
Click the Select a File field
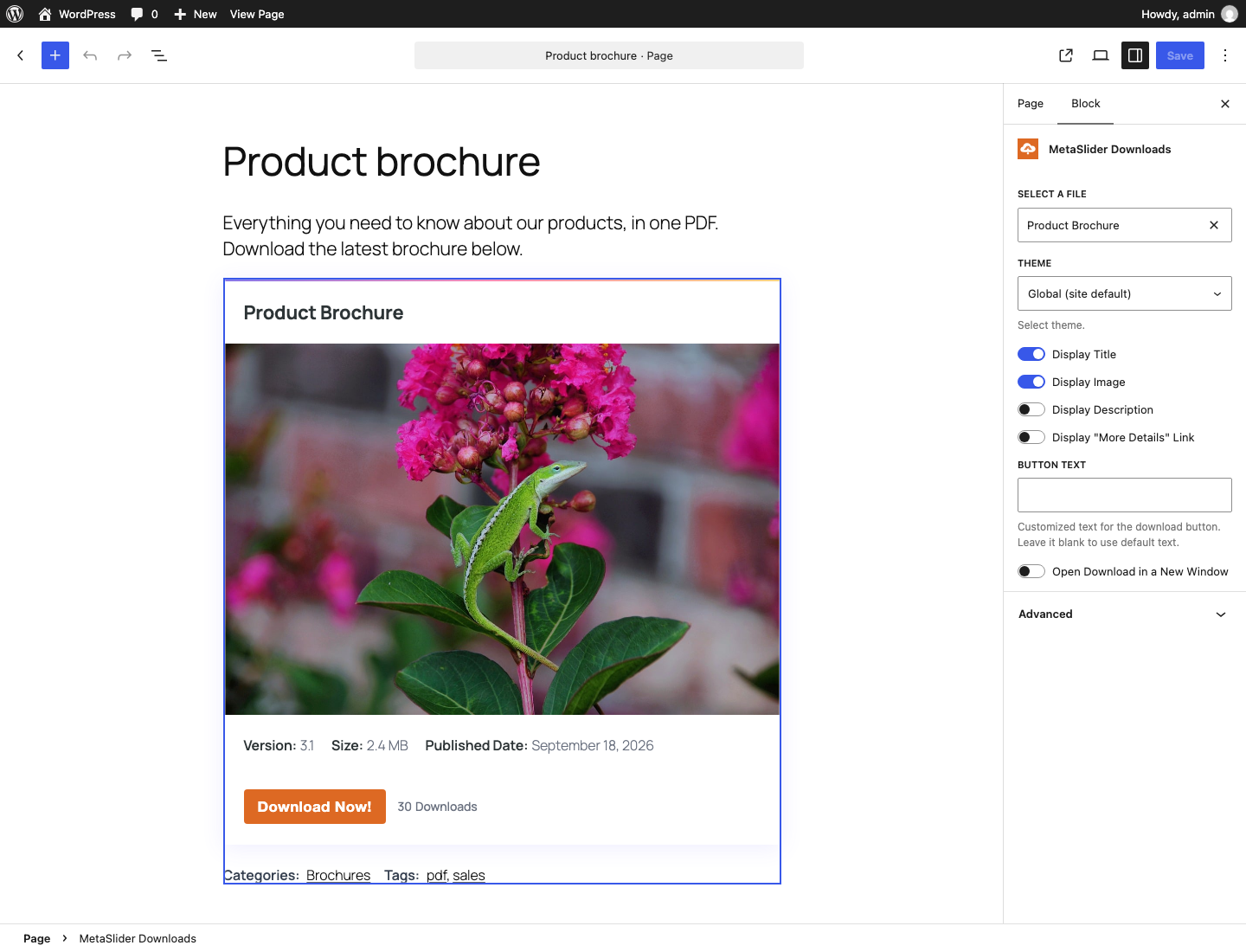pos(1125,225)
